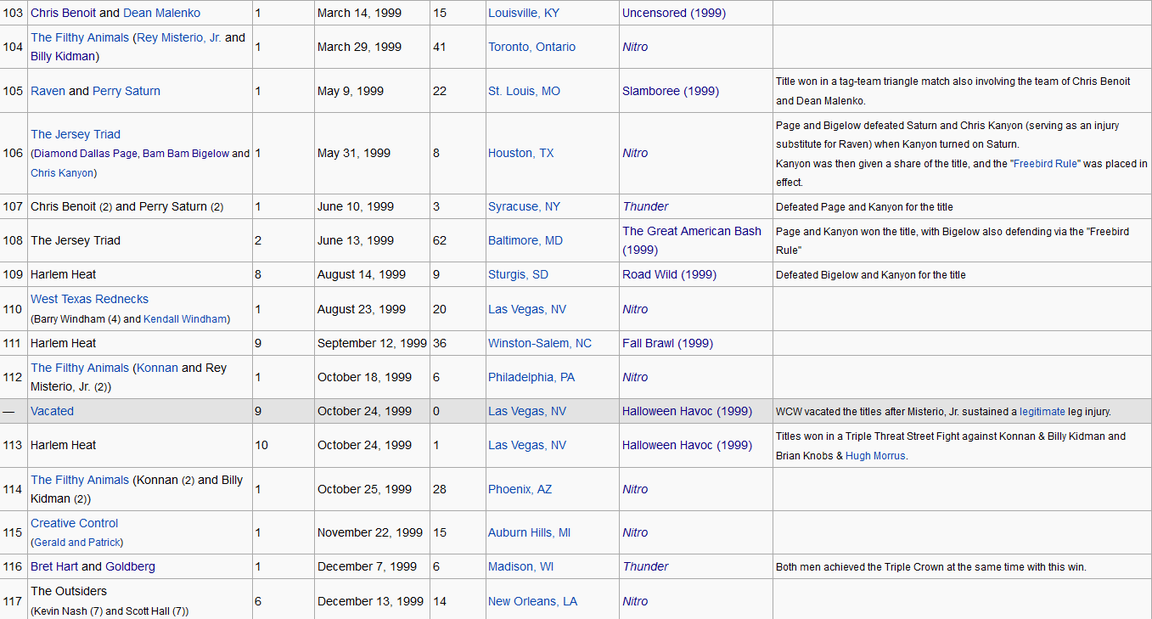
Task: Open the Uncensored (1999) event link
Action: point(674,13)
